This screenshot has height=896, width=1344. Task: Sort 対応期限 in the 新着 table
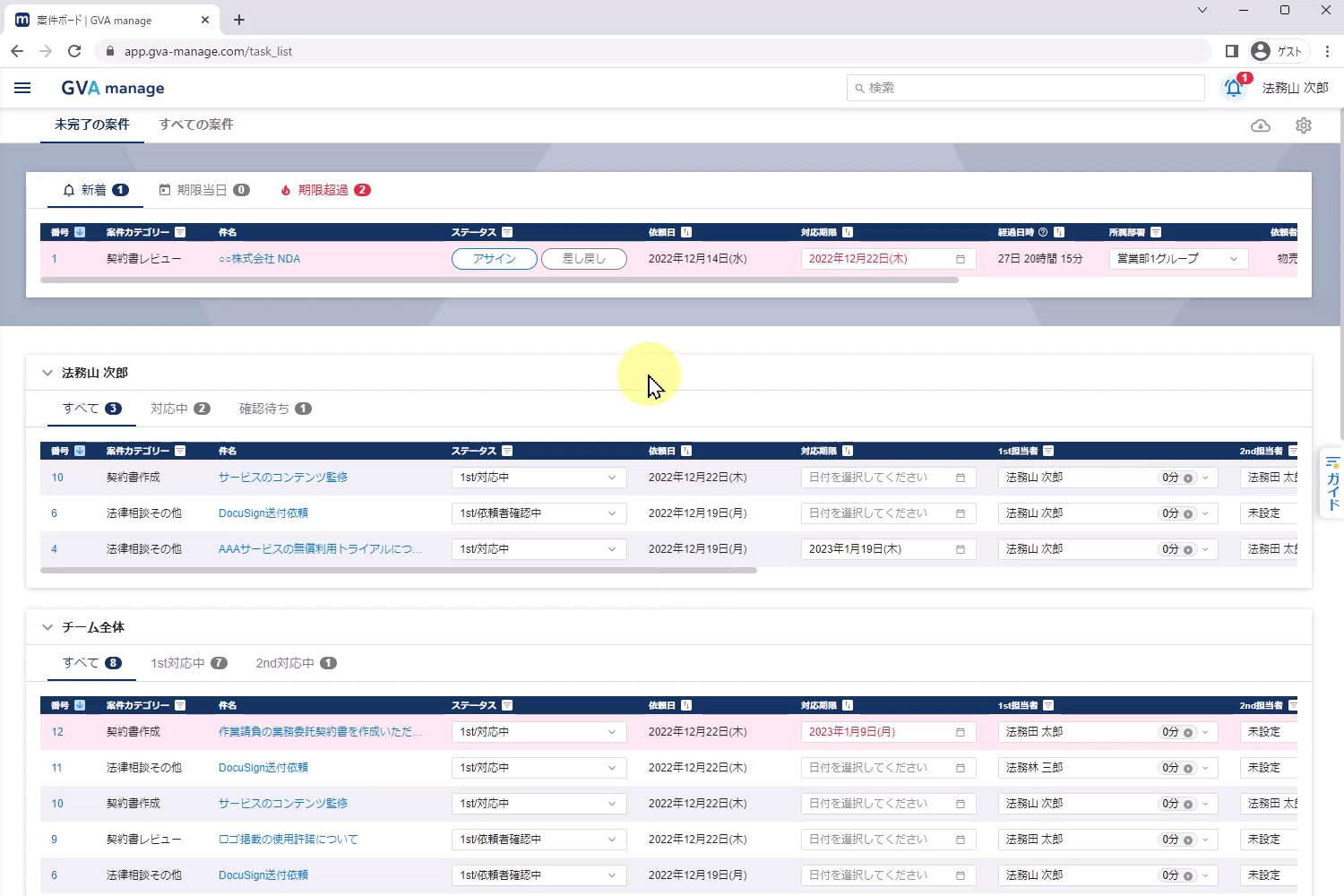click(848, 232)
